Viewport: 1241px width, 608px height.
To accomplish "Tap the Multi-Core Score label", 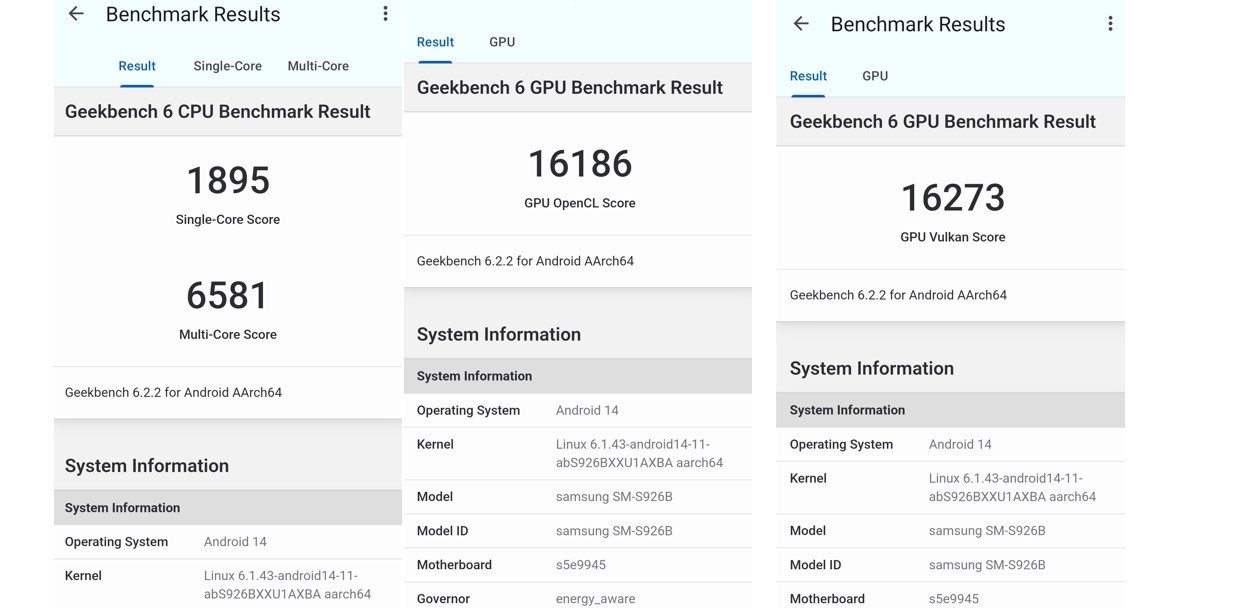I will tap(228, 335).
